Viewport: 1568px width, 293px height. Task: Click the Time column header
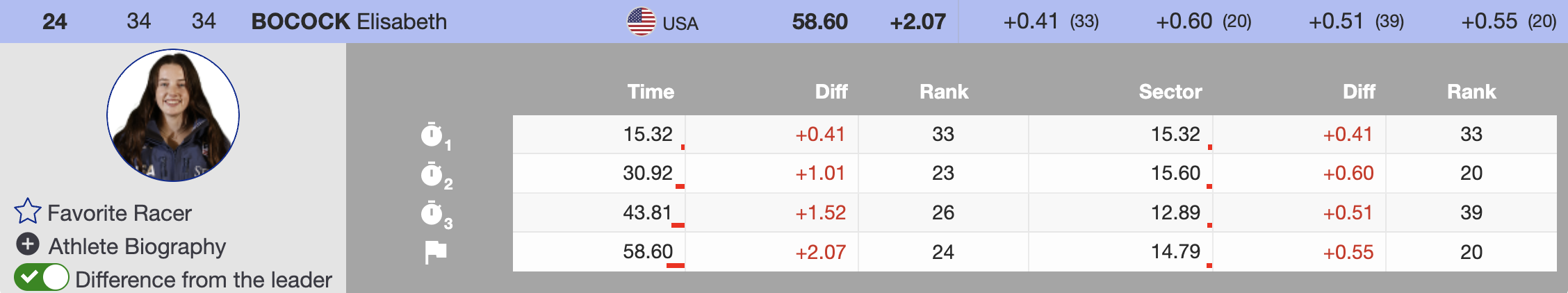tap(651, 92)
